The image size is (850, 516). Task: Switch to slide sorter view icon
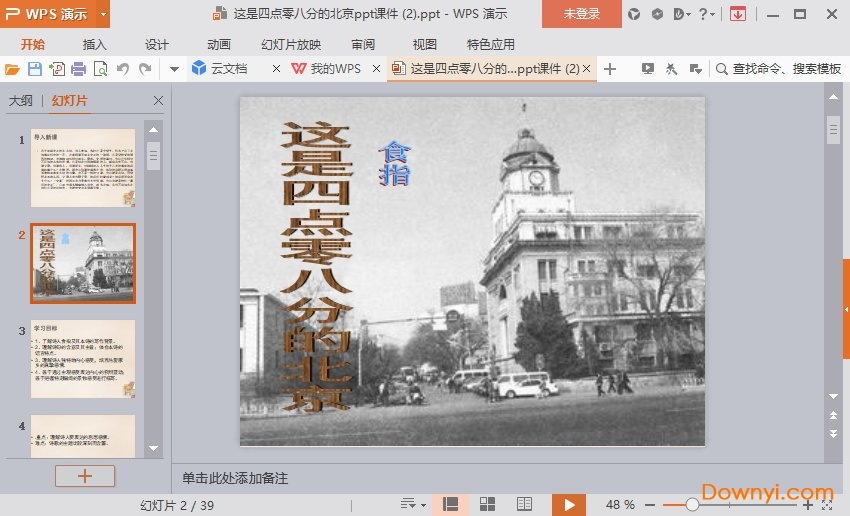coord(487,505)
